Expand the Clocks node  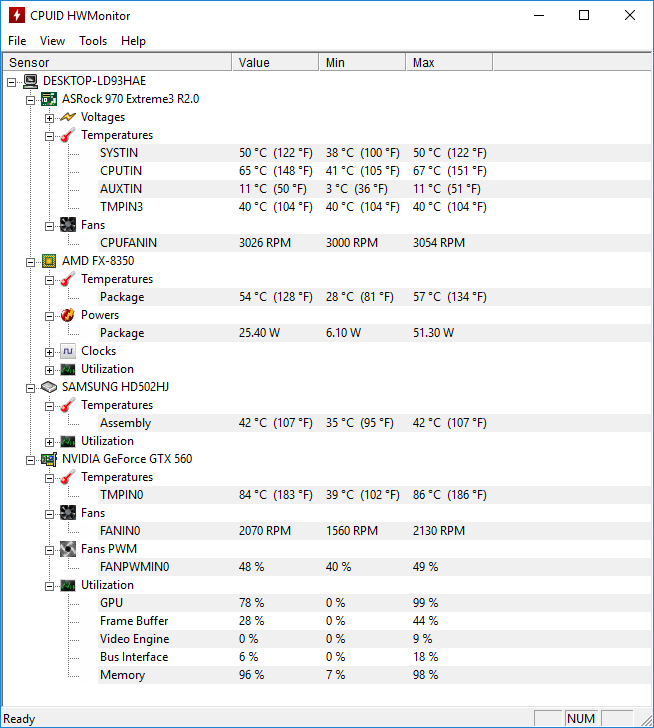49,352
